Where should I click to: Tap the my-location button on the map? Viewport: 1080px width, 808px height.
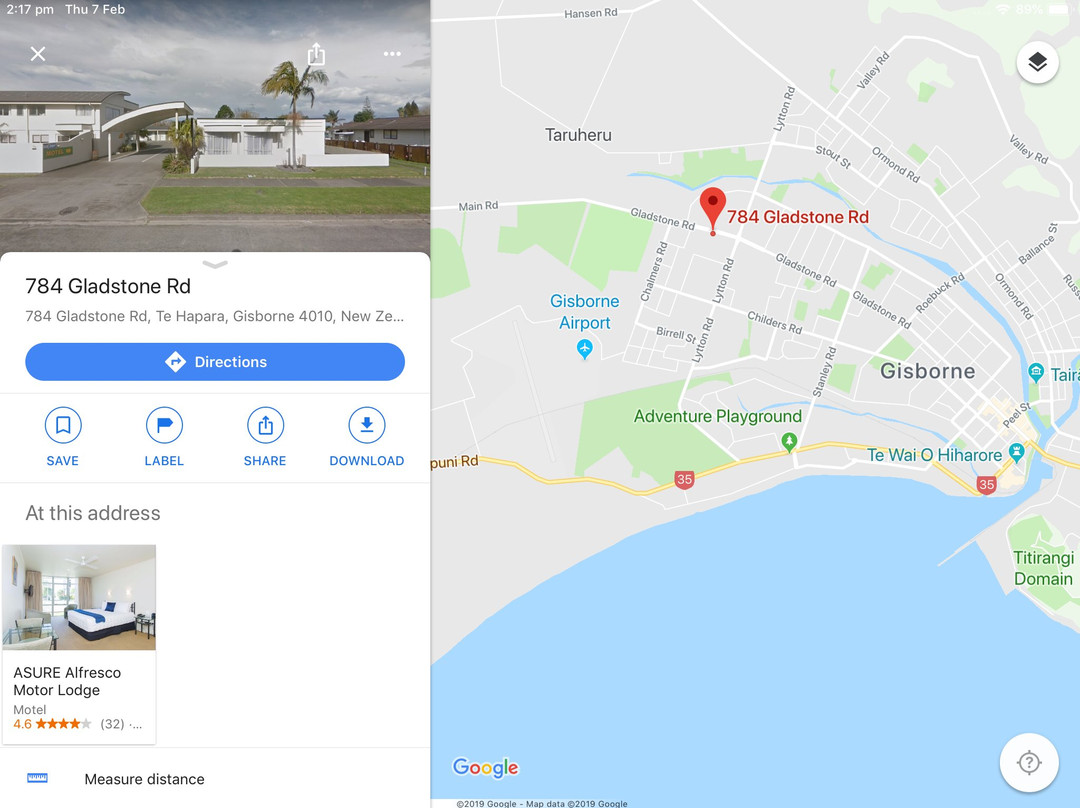(1028, 763)
